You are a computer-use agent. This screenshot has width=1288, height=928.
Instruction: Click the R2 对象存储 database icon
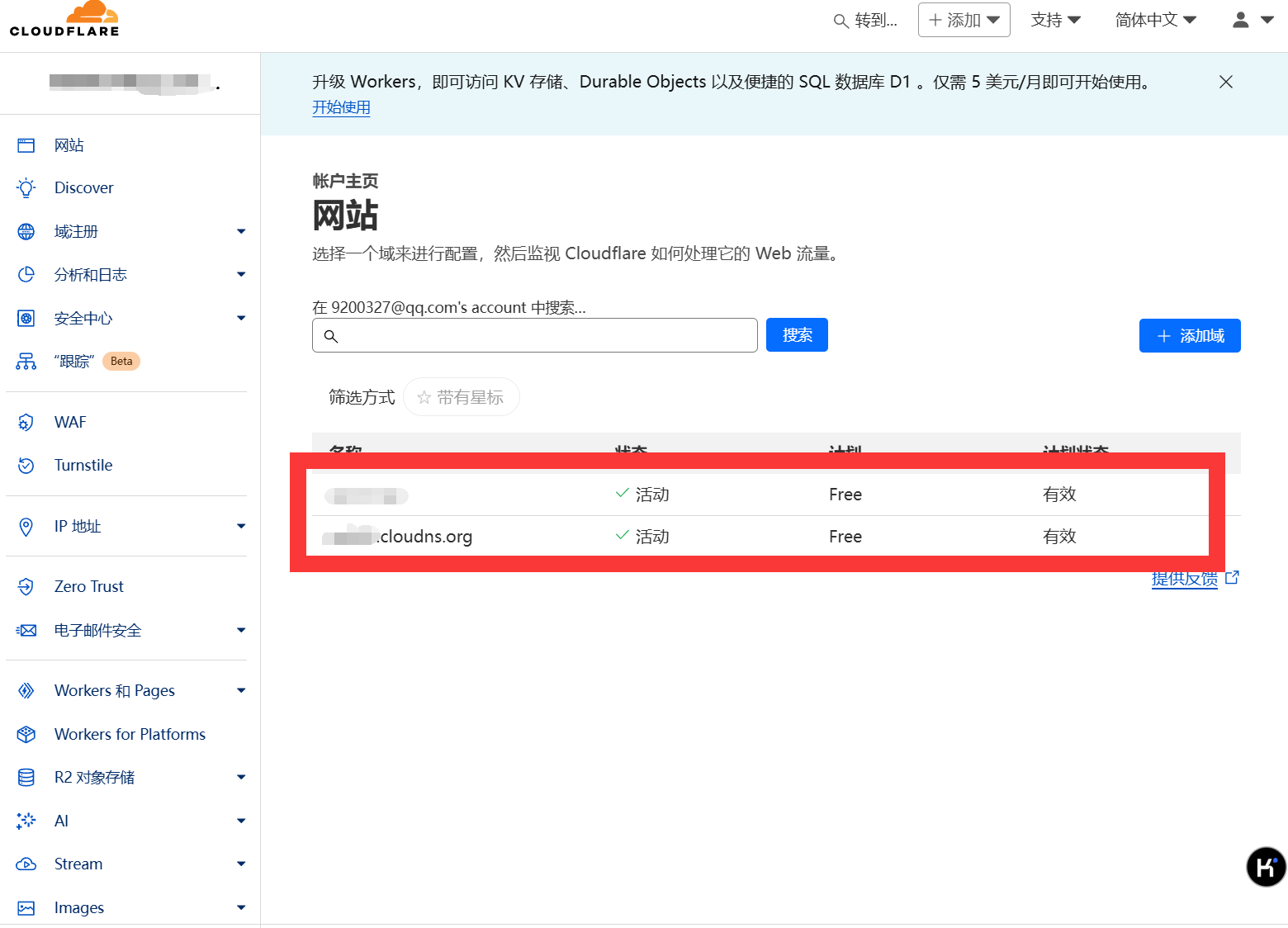pyautogui.click(x=26, y=778)
